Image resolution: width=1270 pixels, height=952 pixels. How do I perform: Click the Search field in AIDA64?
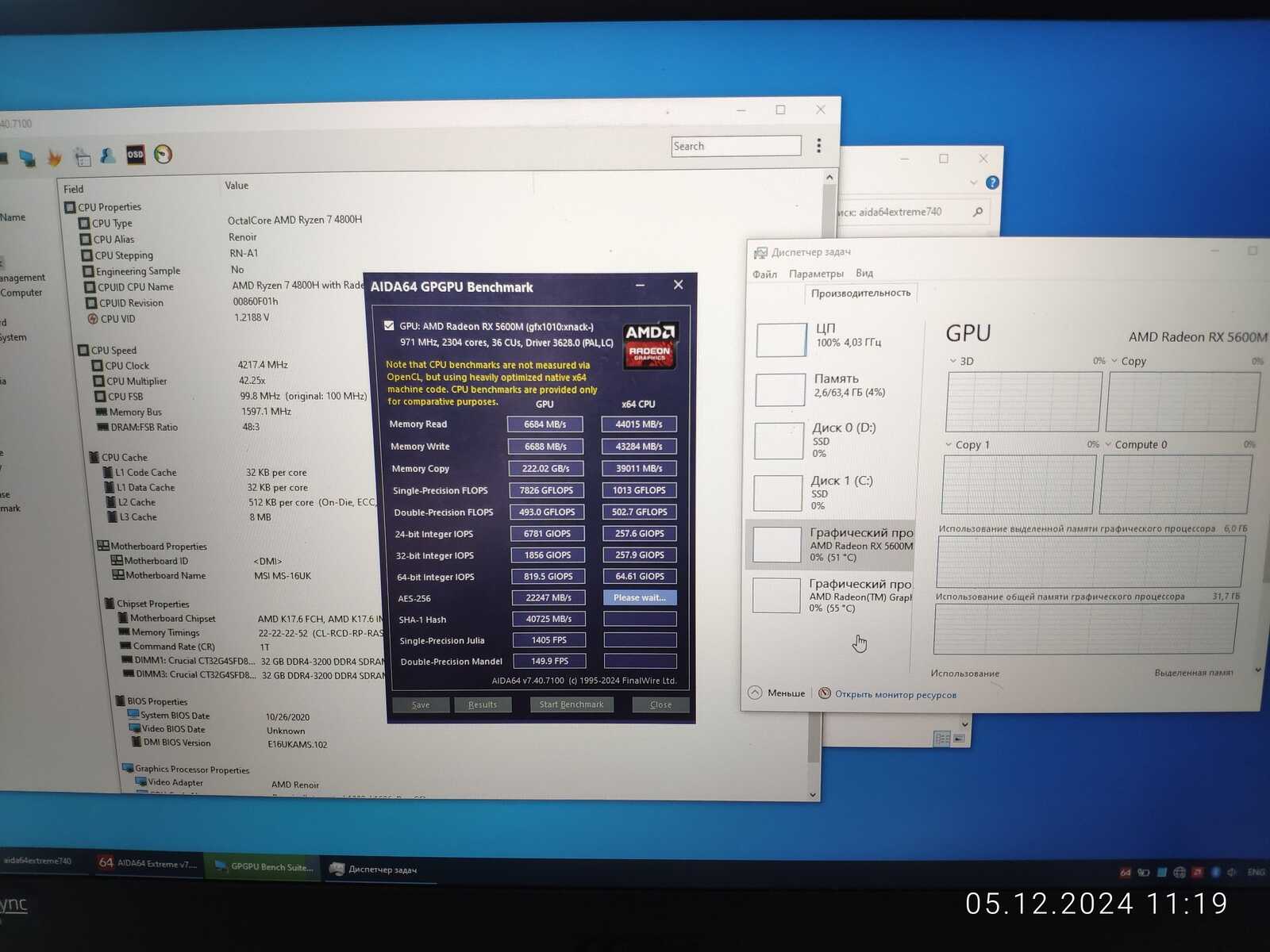click(x=736, y=146)
